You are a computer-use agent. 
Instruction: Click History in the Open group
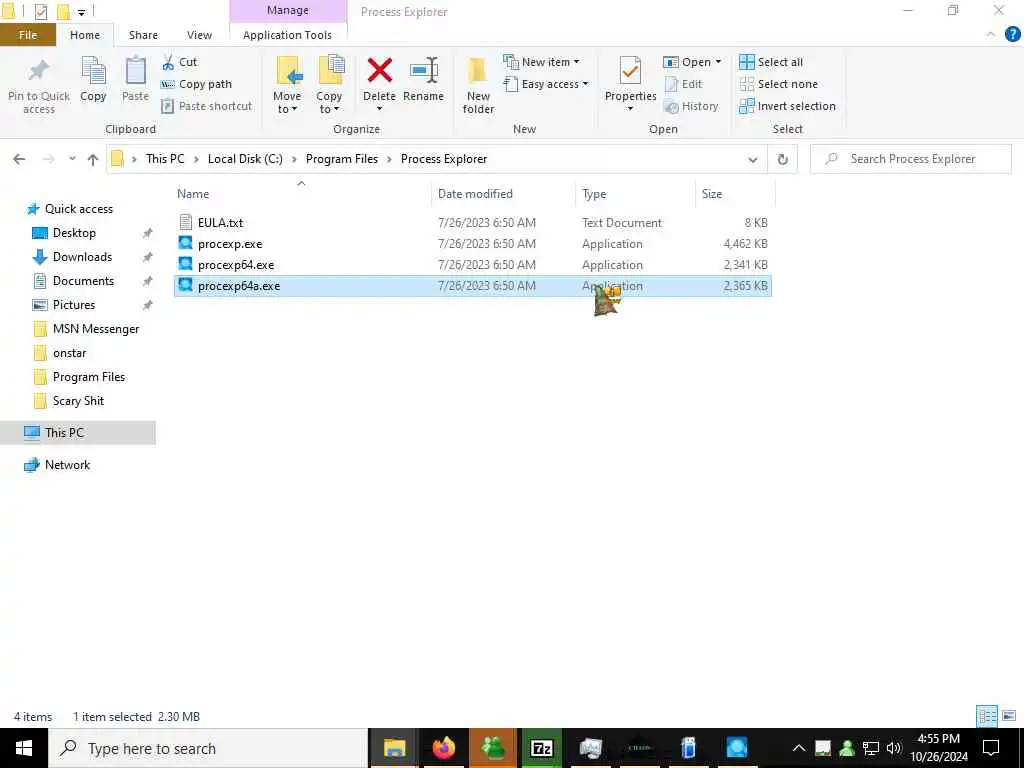[691, 106]
